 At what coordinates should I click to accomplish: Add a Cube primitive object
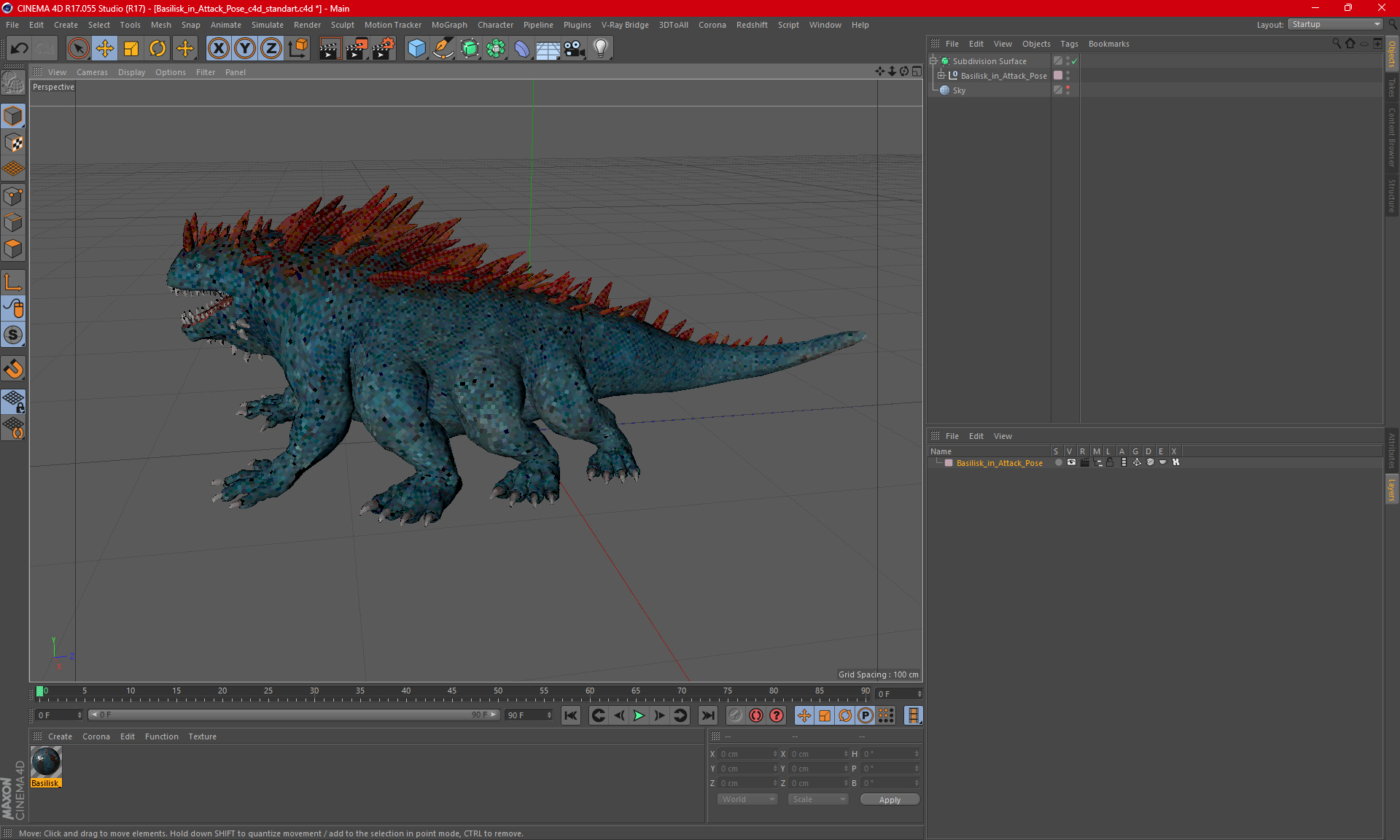pyautogui.click(x=416, y=48)
